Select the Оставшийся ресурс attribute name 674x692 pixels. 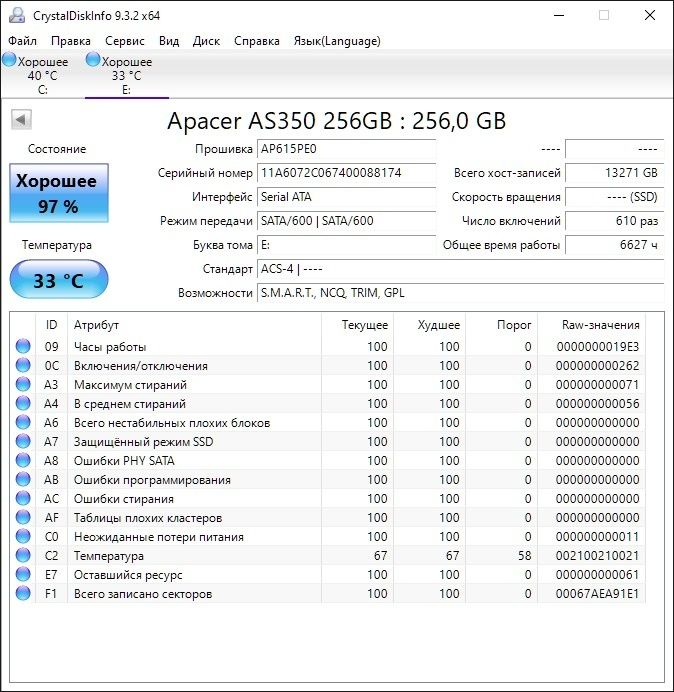(128, 575)
